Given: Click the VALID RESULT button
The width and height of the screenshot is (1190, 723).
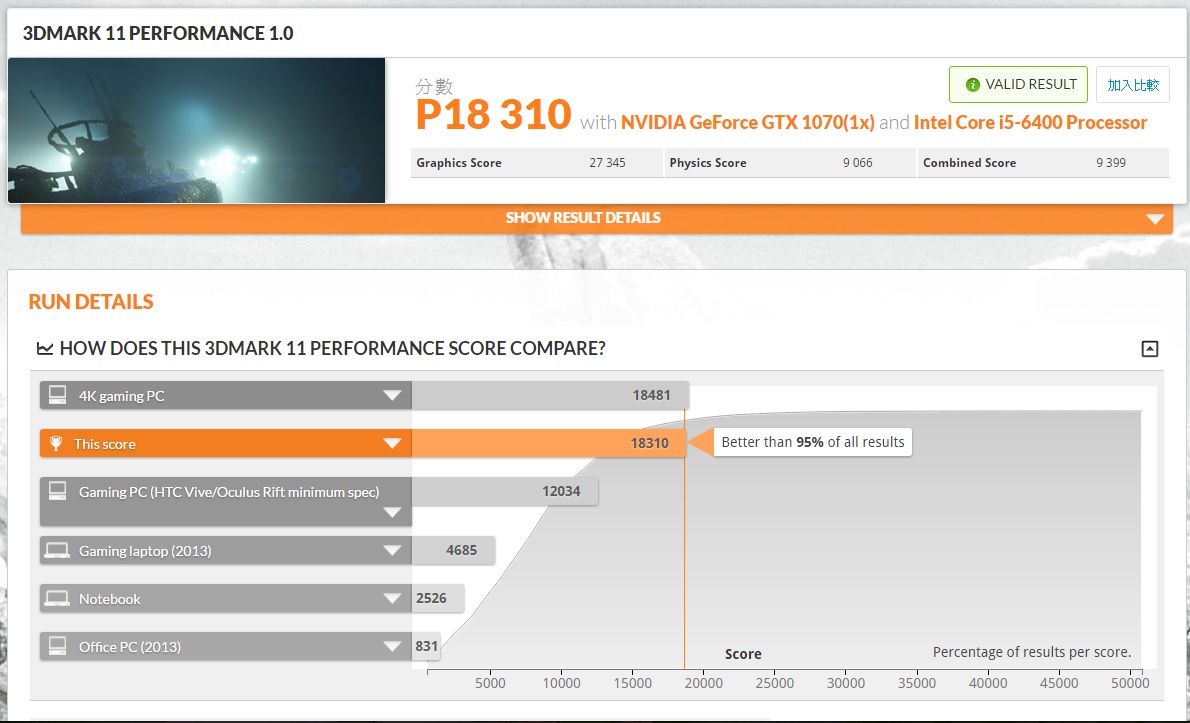Looking at the screenshot, I should pyautogui.click(x=1018, y=84).
